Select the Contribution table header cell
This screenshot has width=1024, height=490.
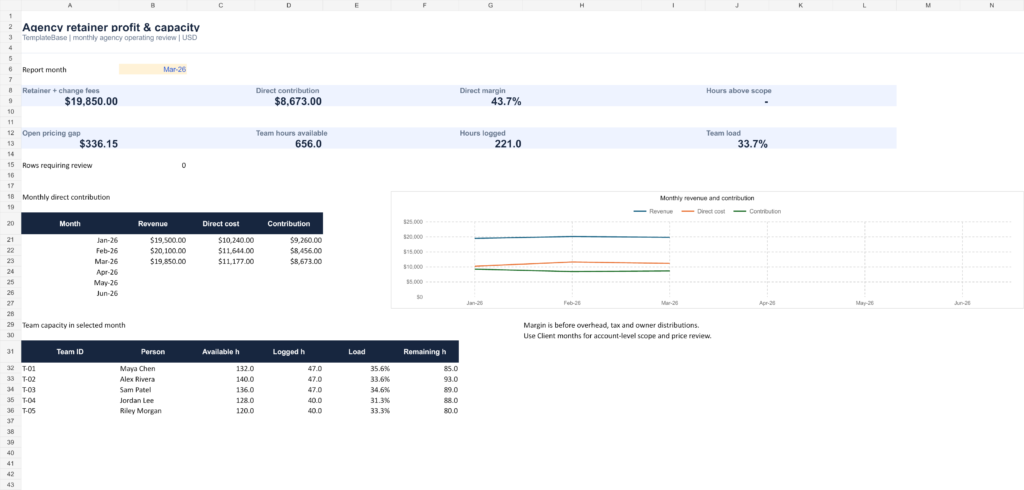[289, 223]
